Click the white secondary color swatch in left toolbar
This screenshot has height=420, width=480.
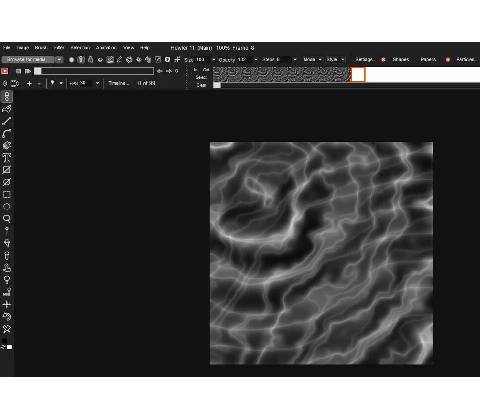pyautogui.click(x=10, y=347)
